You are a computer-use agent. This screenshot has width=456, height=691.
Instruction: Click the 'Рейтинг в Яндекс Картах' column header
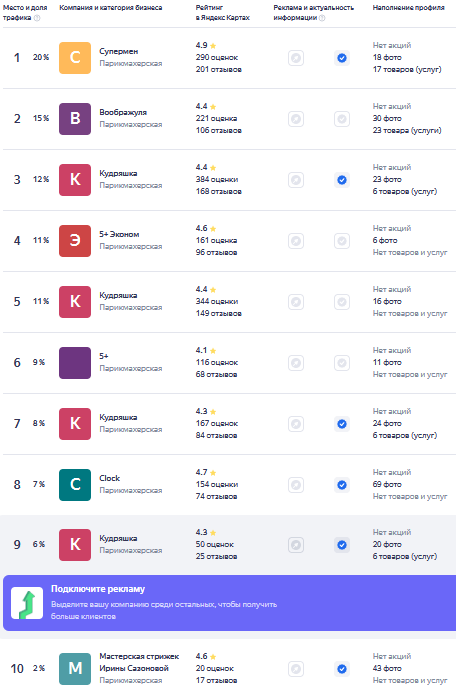(x=222, y=12)
